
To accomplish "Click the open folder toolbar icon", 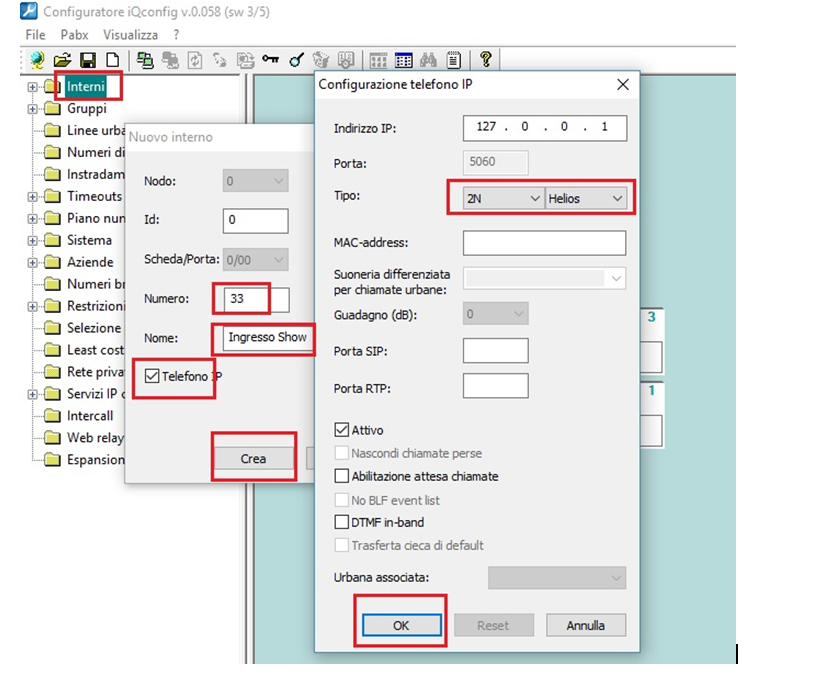I will click(62, 60).
